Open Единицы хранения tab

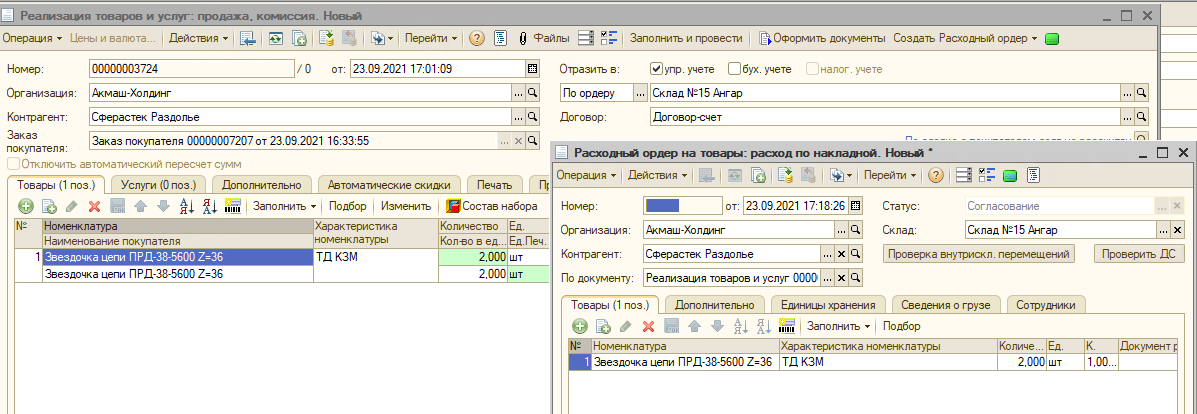coord(828,305)
